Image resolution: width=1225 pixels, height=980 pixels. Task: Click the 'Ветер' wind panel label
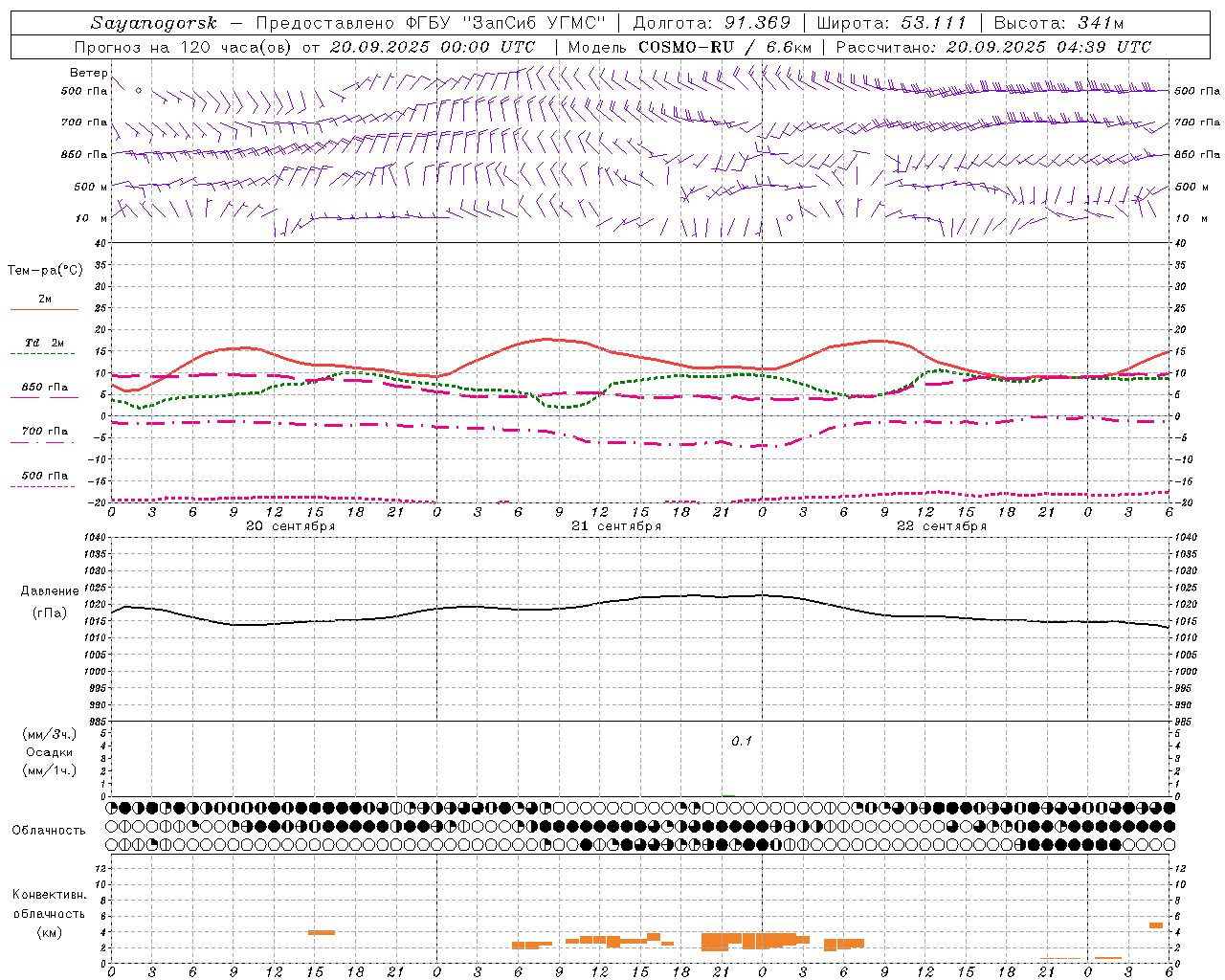(88, 73)
